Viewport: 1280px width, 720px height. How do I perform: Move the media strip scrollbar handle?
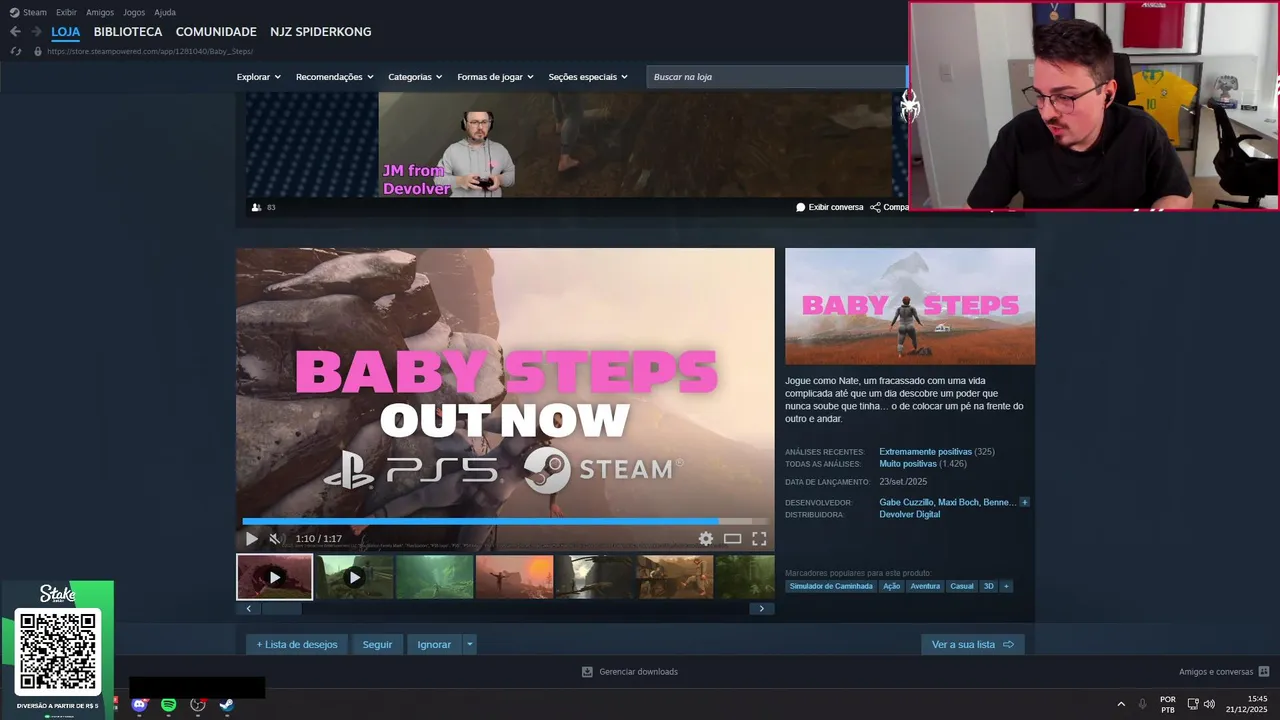click(x=281, y=608)
